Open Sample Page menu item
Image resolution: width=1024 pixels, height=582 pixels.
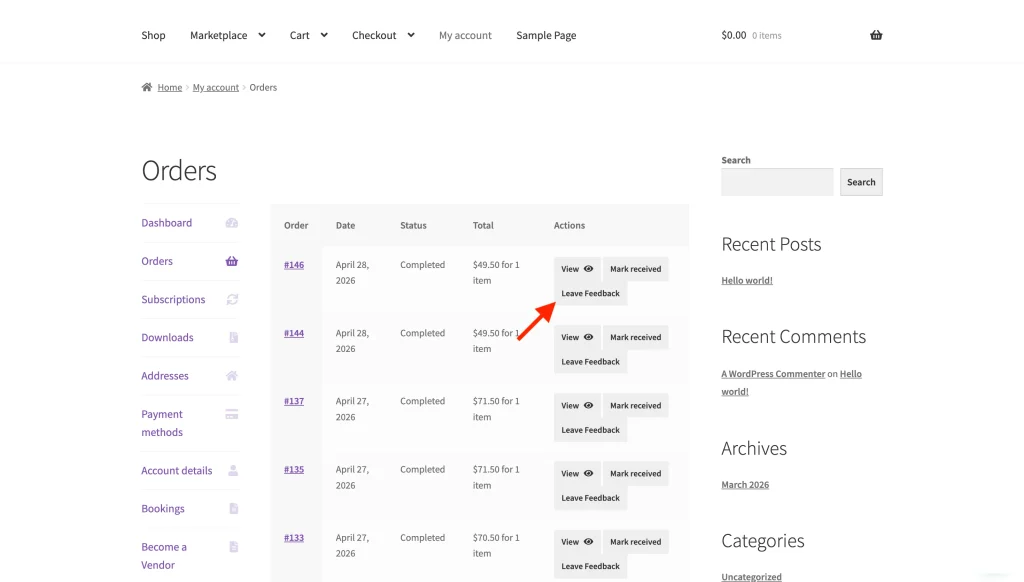click(546, 35)
